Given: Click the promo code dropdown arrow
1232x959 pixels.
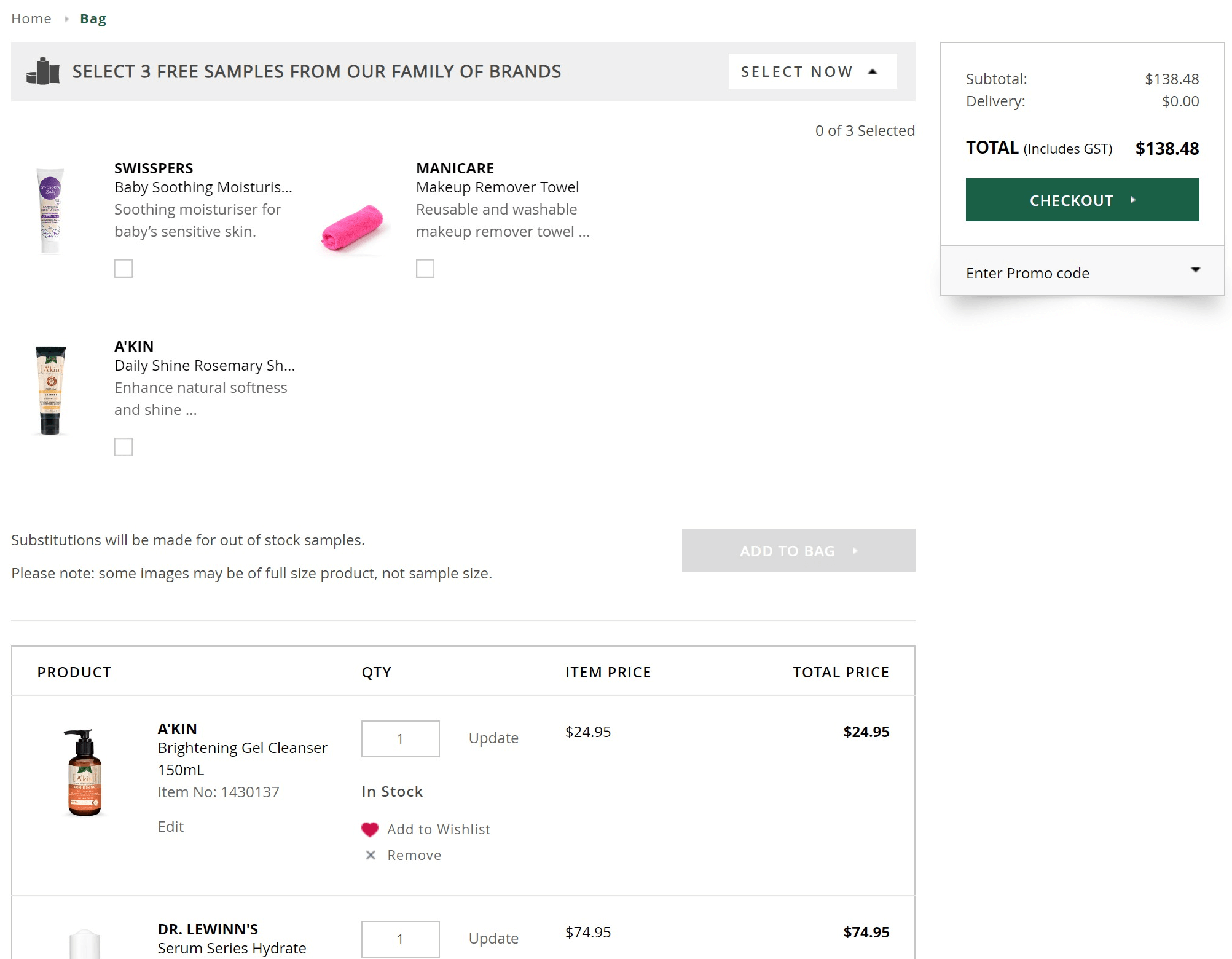Looking at the screenshot, I should [x=1195, y=270].
